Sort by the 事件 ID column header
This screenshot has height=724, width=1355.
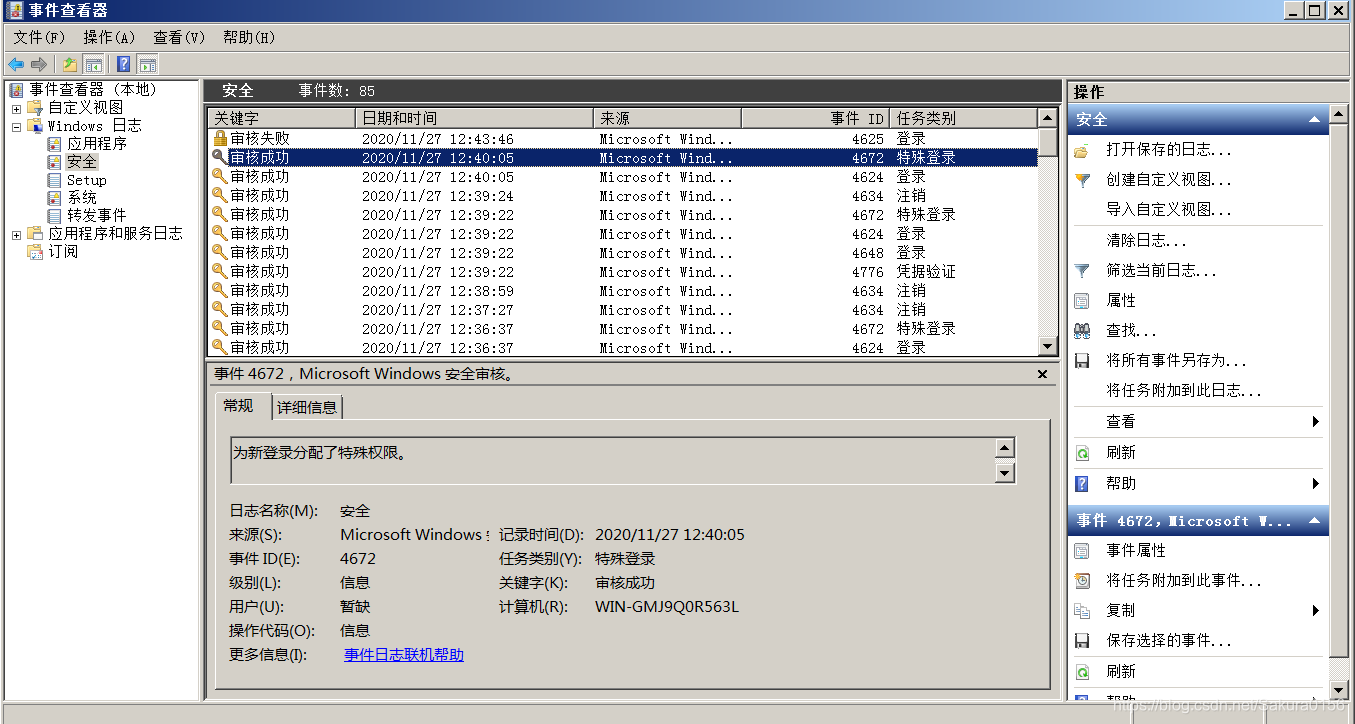[815, 118]
